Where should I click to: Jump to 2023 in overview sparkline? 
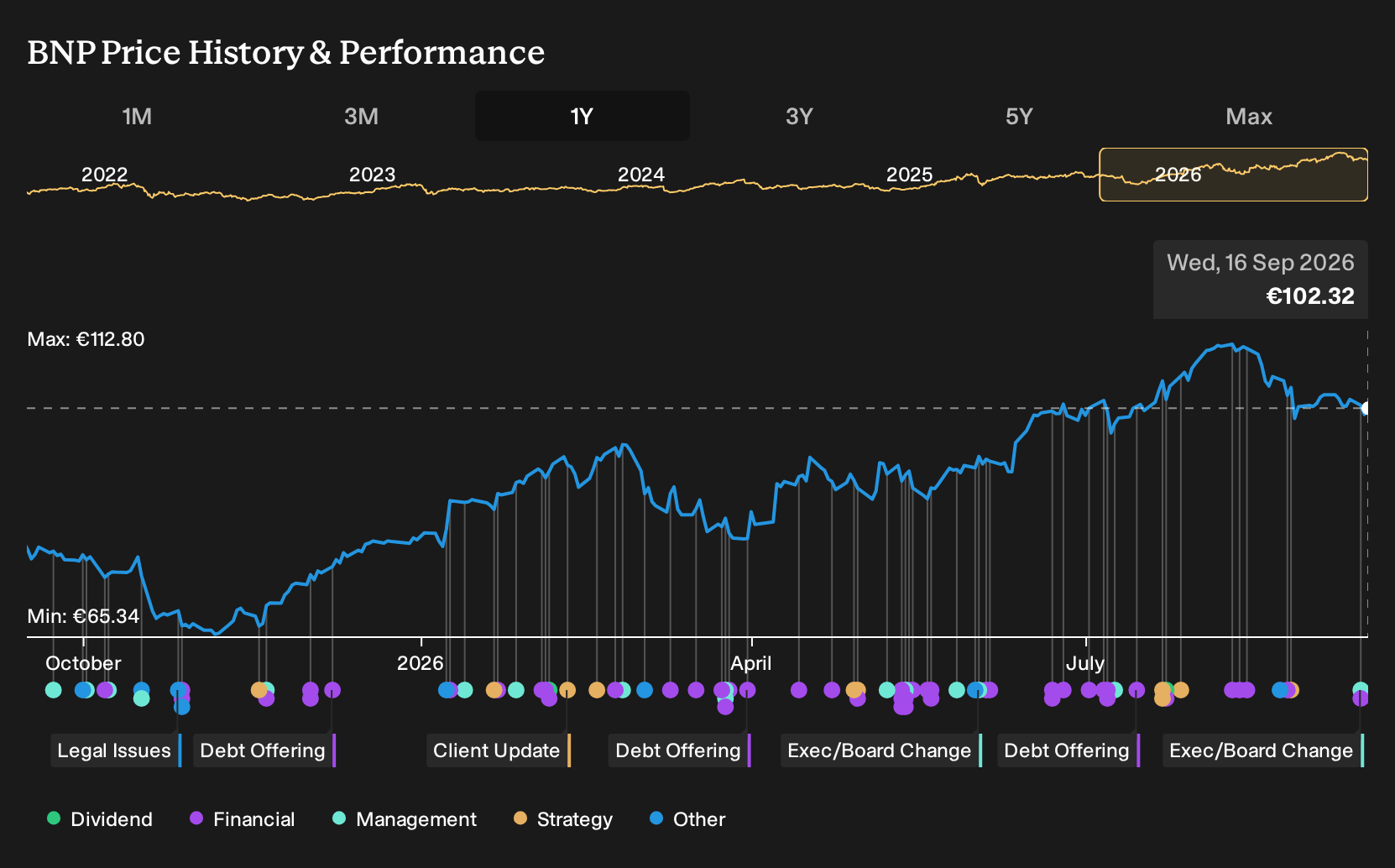[372, 175]
